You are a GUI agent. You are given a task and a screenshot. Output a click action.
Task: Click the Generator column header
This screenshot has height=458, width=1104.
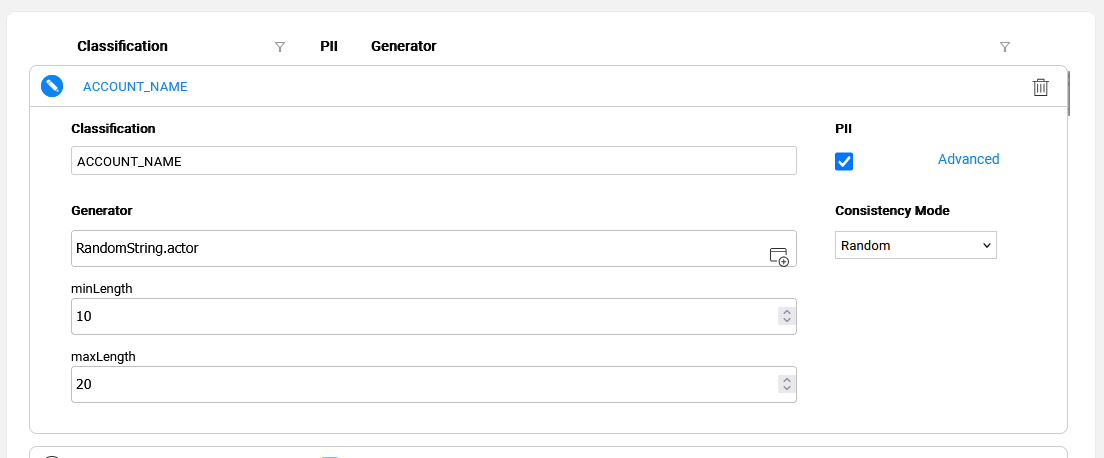coord(403,46)
